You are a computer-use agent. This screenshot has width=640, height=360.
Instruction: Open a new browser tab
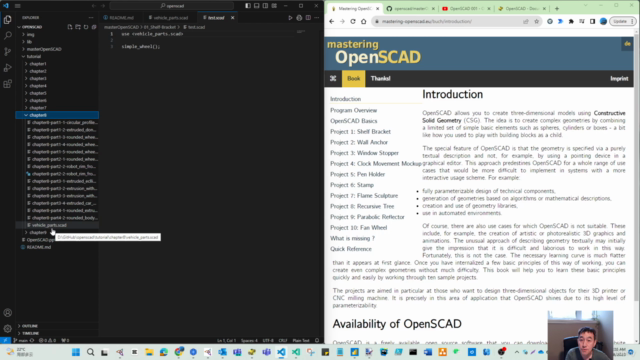tap(557, 9)
